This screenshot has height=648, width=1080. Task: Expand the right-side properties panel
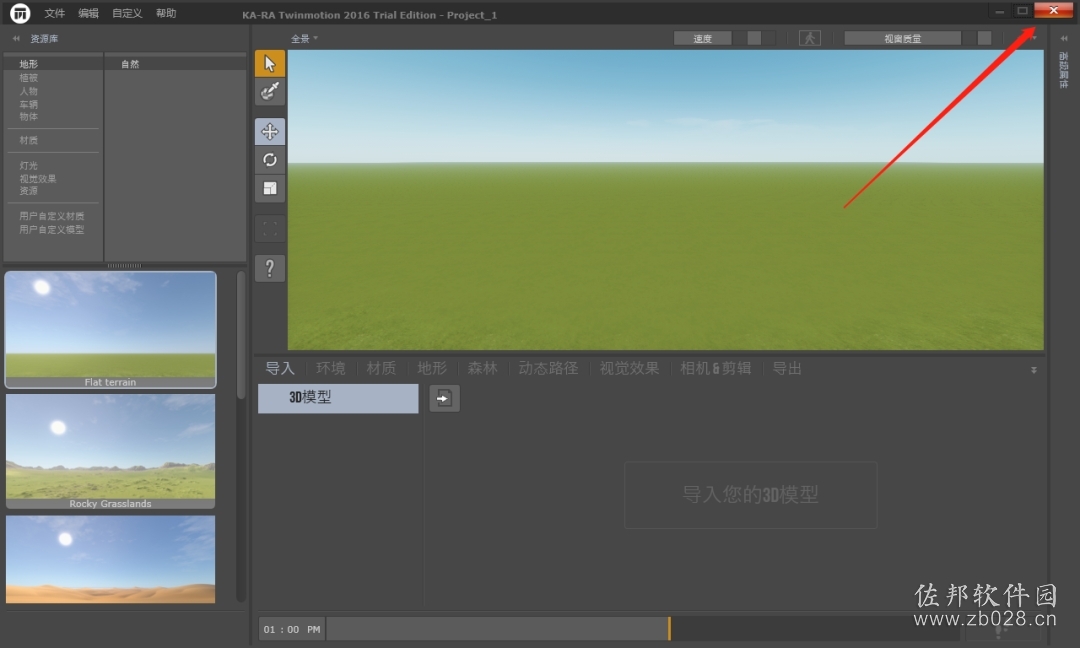point(1064,39)
